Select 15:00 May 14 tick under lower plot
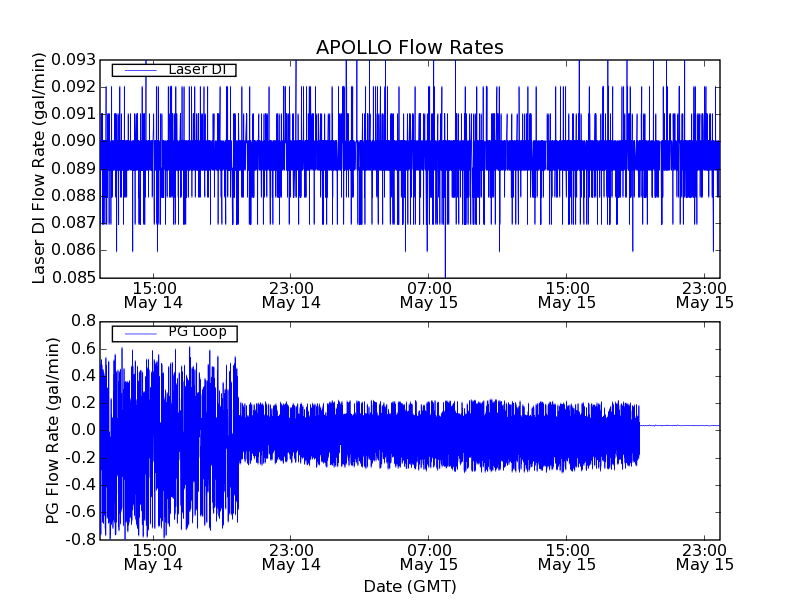Viewport: 800px width, 600px height. (x=153, y=557)
